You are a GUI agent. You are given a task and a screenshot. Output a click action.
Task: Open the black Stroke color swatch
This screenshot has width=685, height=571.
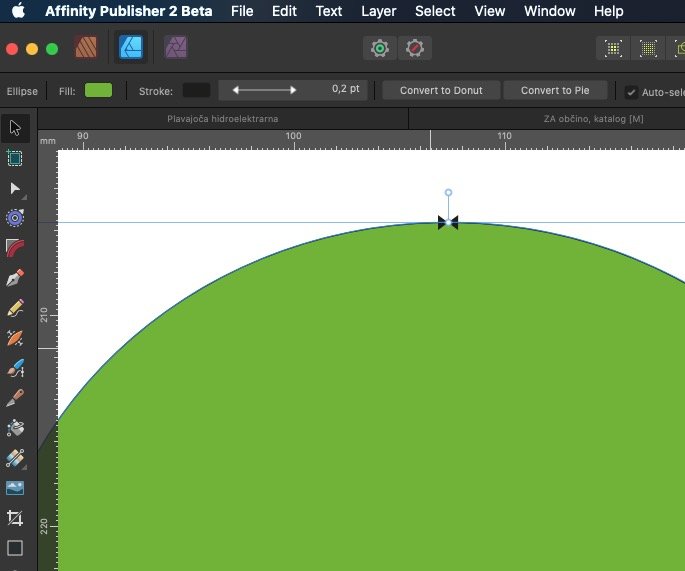pyautogui.click(x=196, y=90)
